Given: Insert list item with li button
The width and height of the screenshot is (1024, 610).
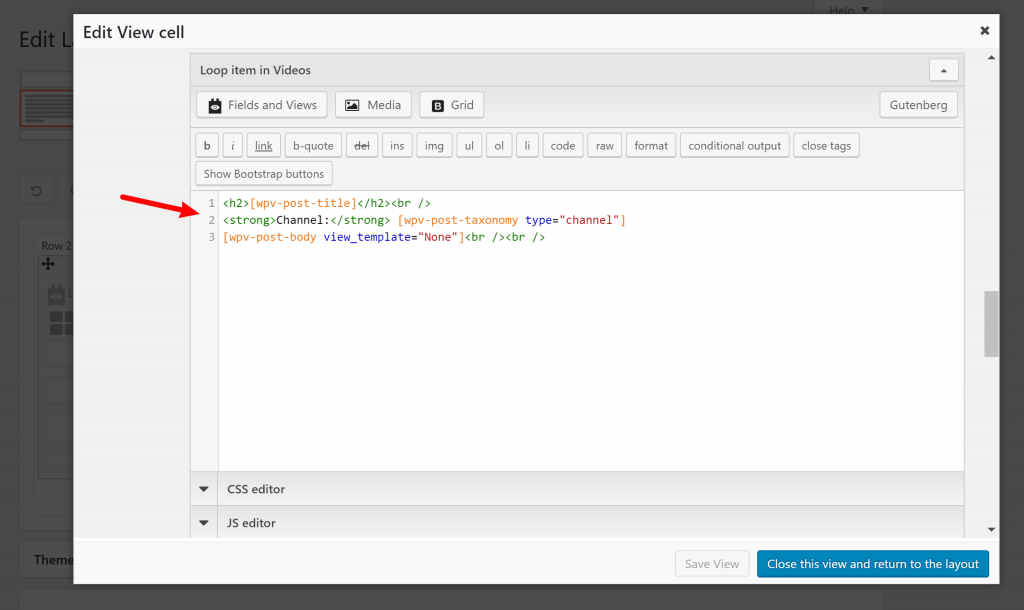Looking at the screenshot, I should tap(527, 145).
